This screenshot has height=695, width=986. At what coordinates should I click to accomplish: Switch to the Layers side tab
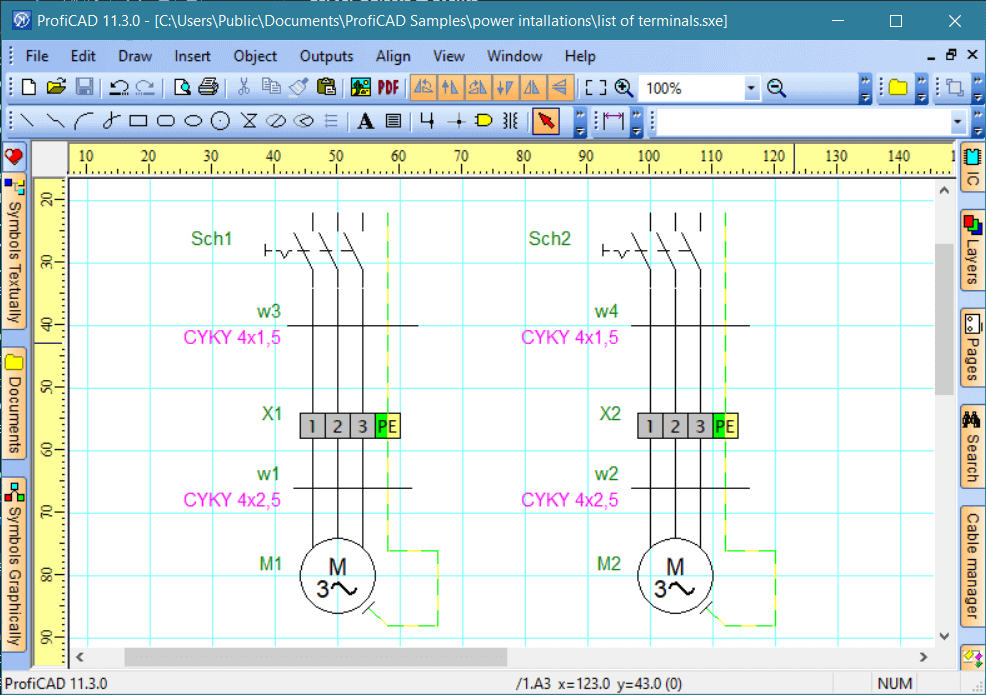coord(972,250)
